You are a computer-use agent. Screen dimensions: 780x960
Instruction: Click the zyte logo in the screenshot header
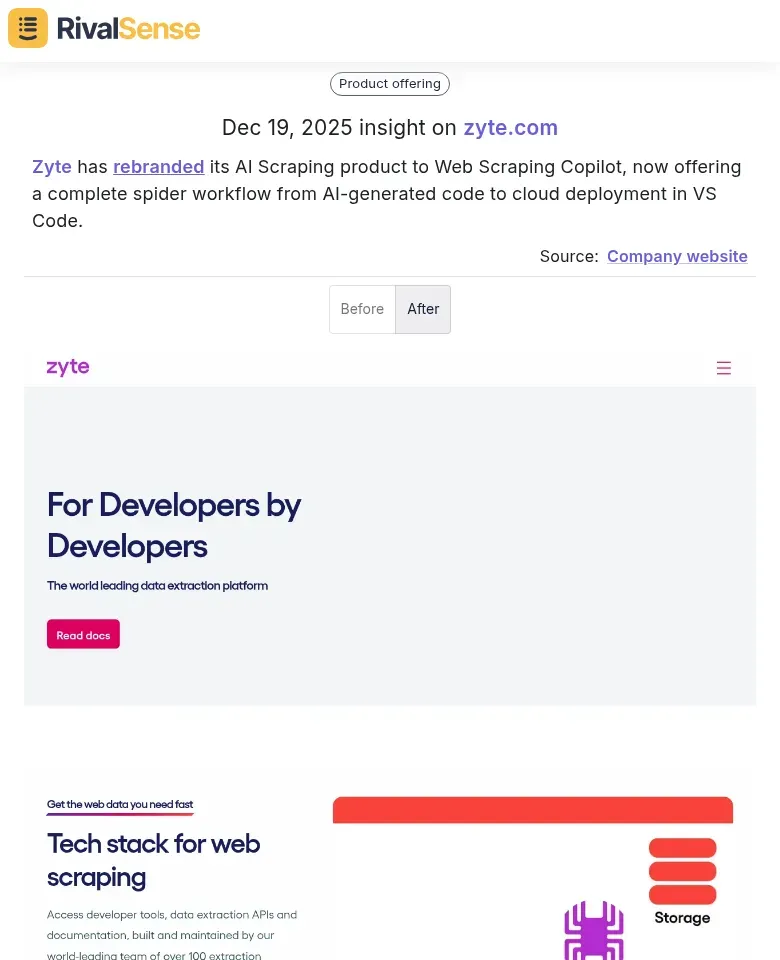(67, 367)
